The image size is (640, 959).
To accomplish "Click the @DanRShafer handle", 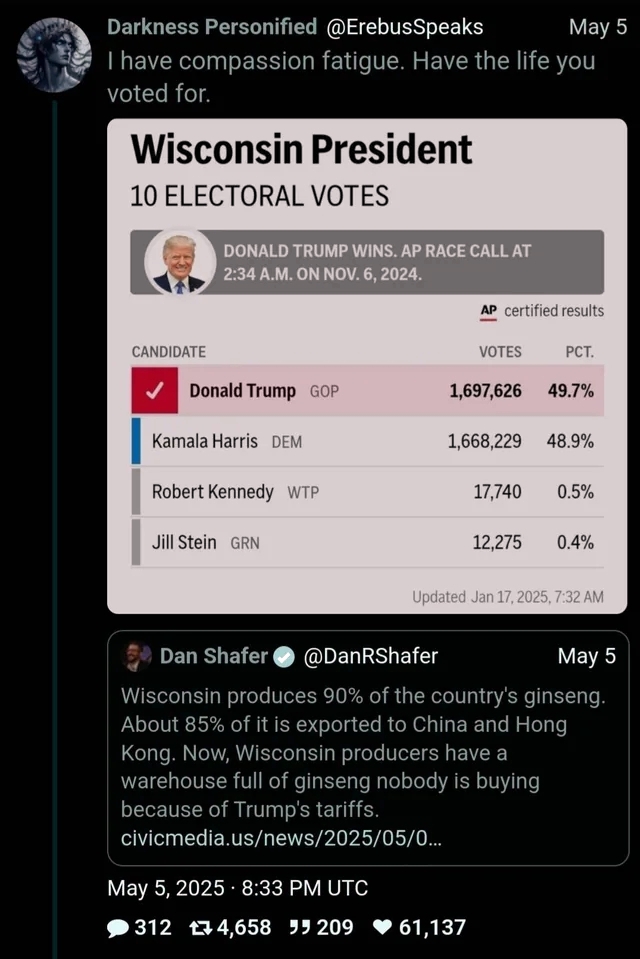I will (x=371, y=656).
